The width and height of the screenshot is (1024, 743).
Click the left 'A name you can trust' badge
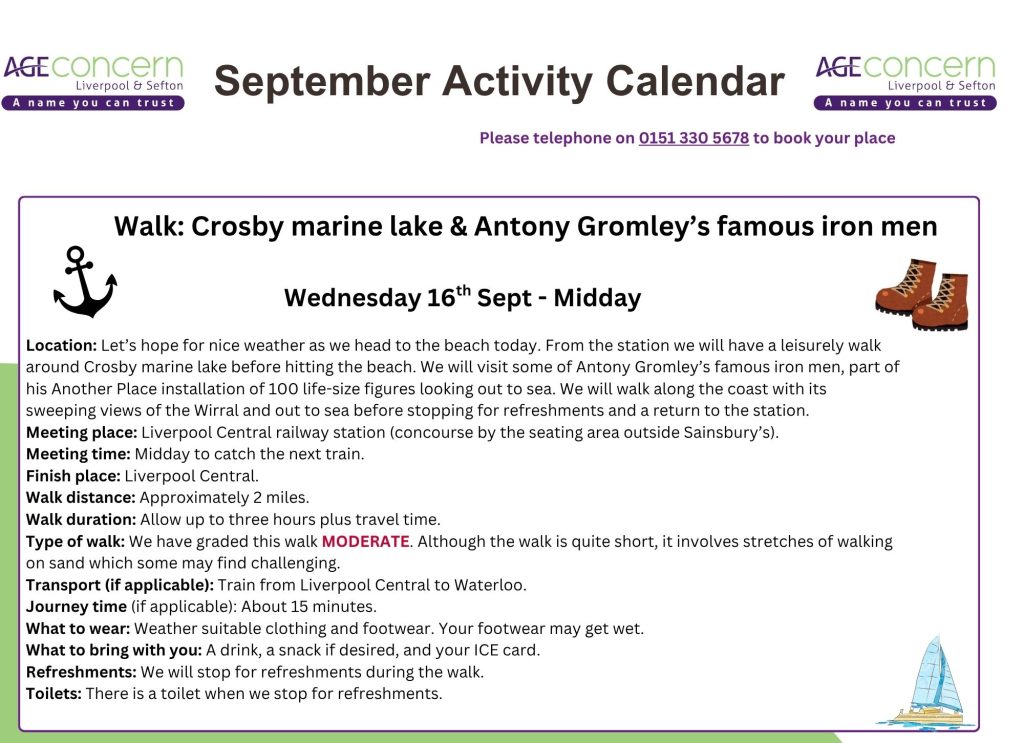point(93,103)
